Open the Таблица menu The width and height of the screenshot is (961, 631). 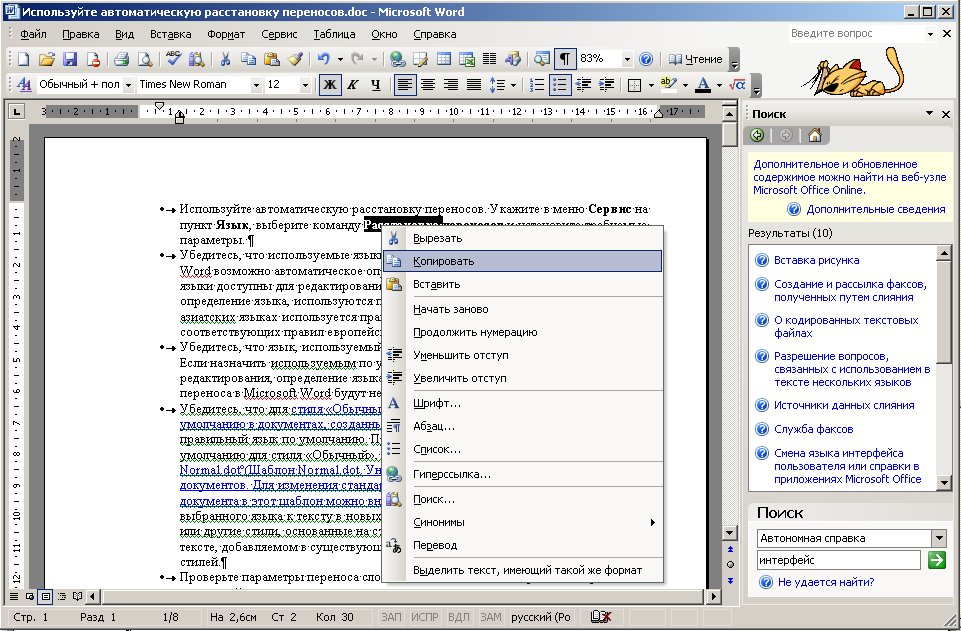pyautogui.click(x=334, y=34)
